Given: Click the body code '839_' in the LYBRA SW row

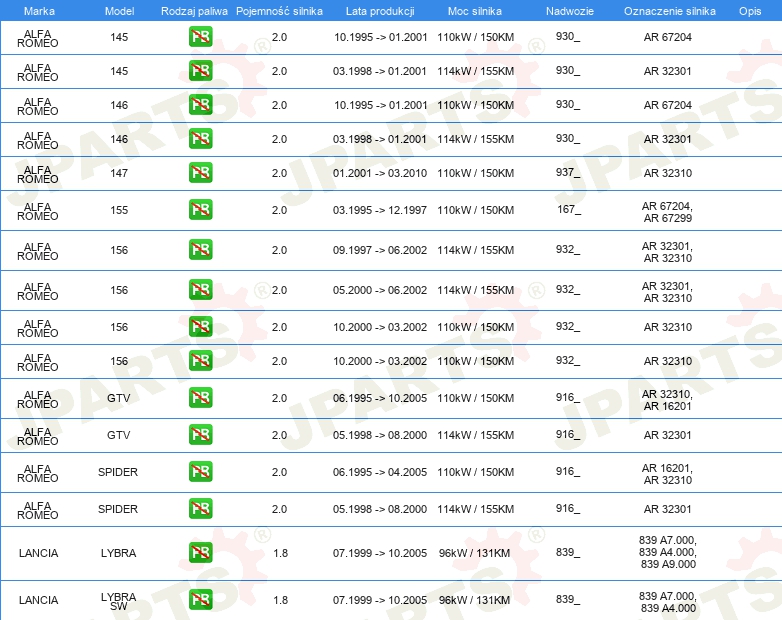Looking at the screenshot, I should pos(568,599).
